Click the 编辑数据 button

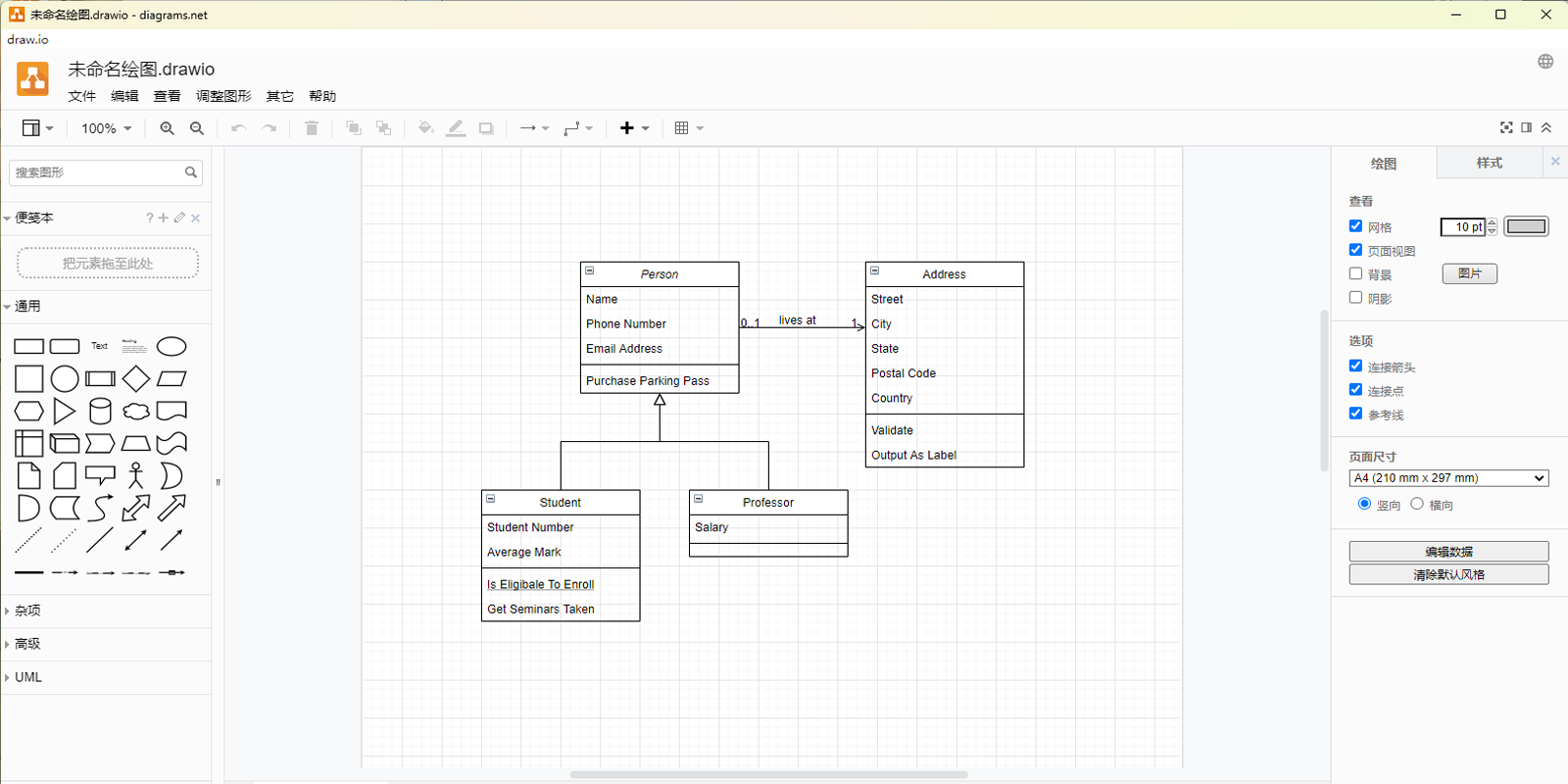tap(1448, 552)
